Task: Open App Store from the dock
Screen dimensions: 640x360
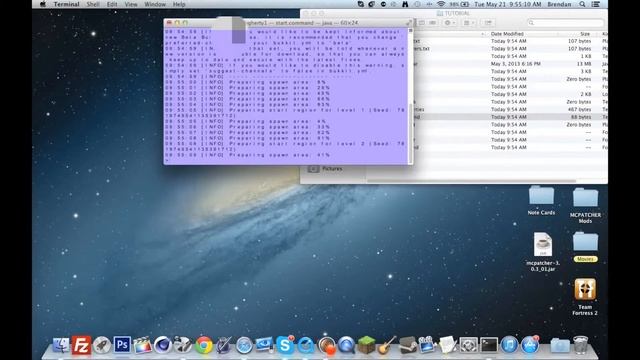Action: [530, 345]
